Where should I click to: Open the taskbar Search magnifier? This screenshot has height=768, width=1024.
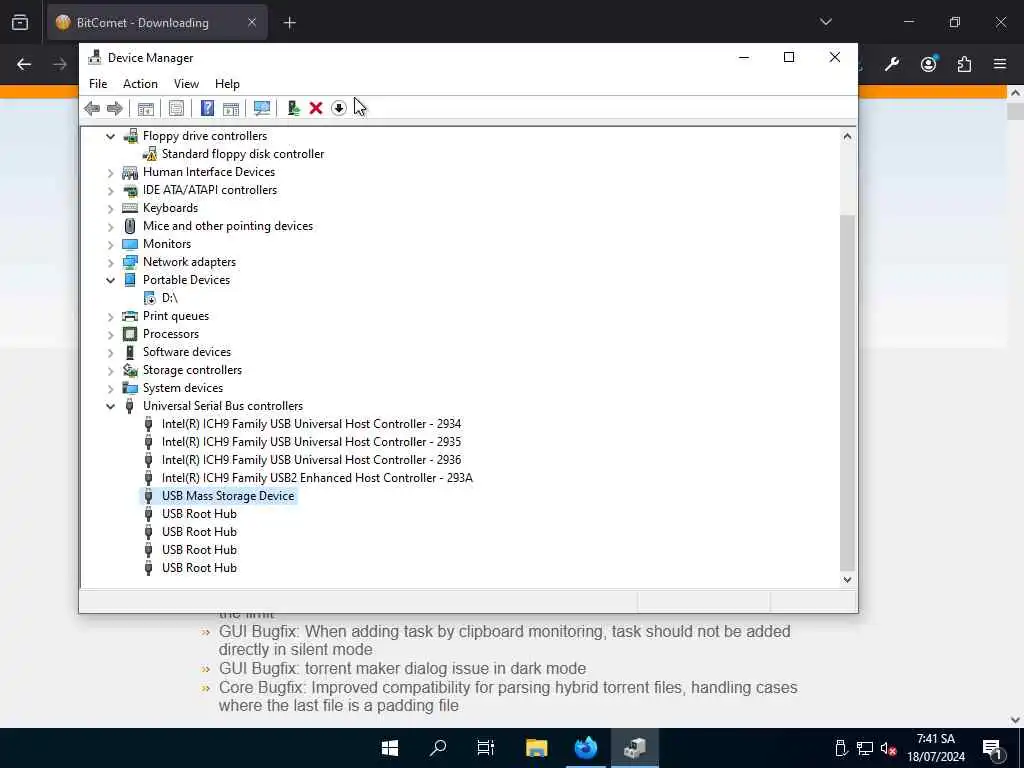[438, 748]
